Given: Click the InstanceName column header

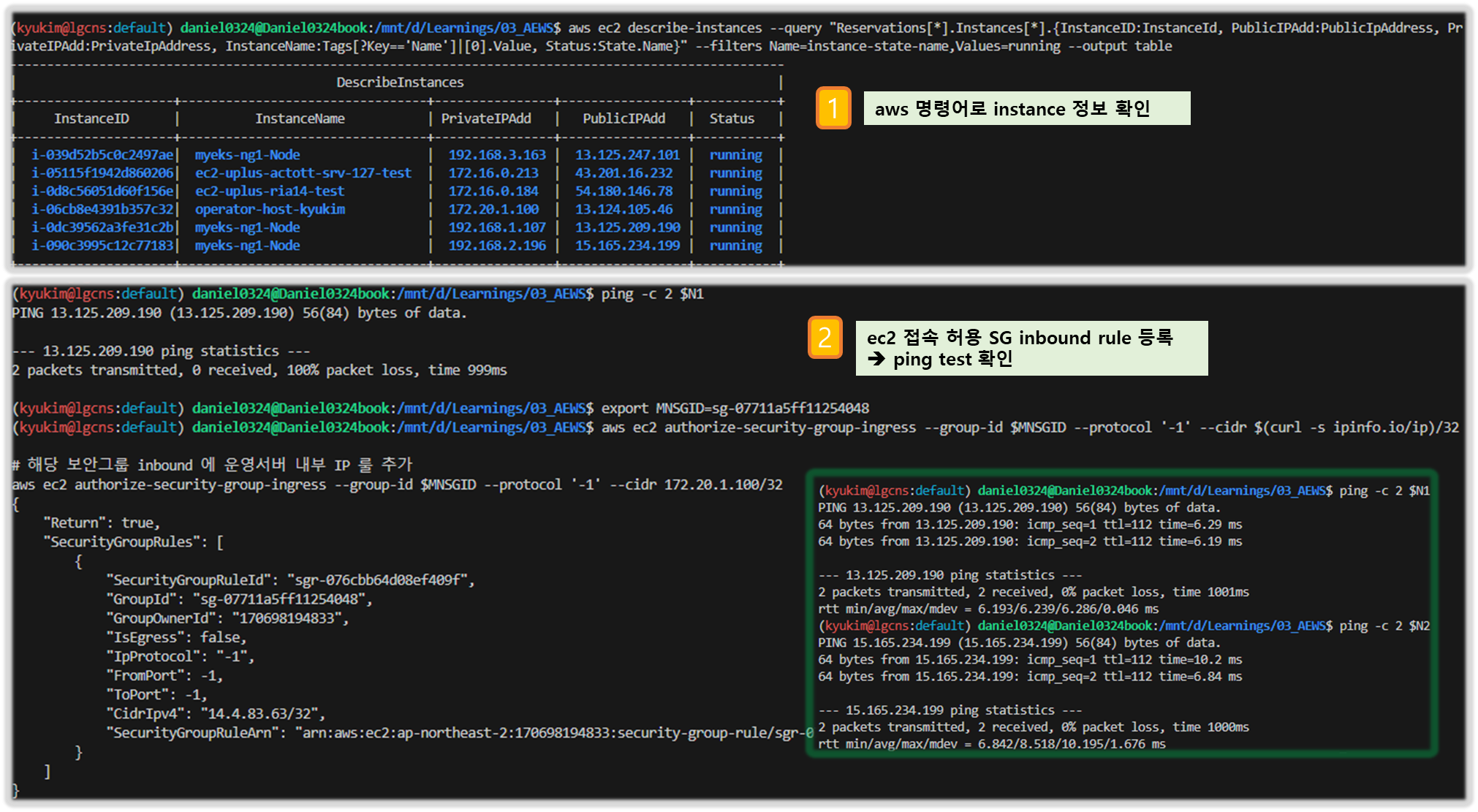Looking at the screenshot, I should [x=300, y=118].
